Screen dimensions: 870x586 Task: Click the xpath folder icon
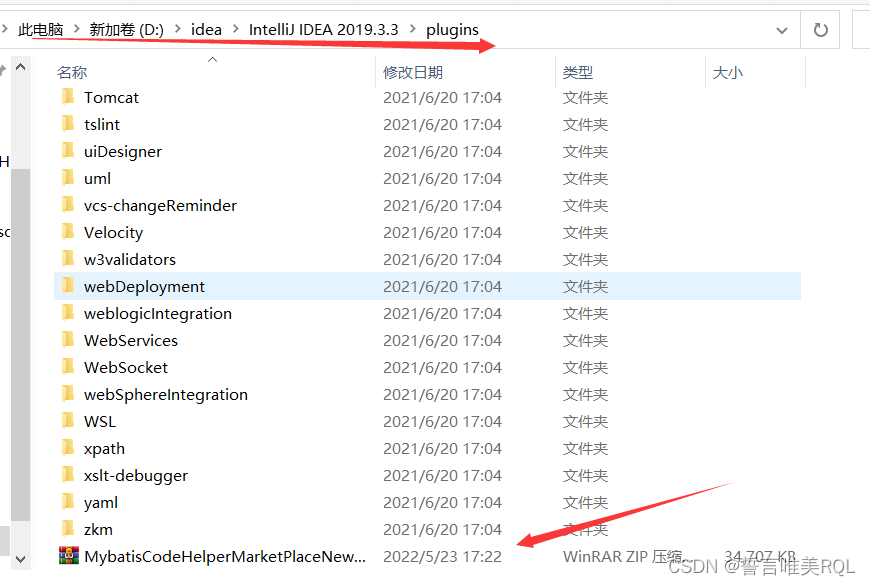[68, 448]
